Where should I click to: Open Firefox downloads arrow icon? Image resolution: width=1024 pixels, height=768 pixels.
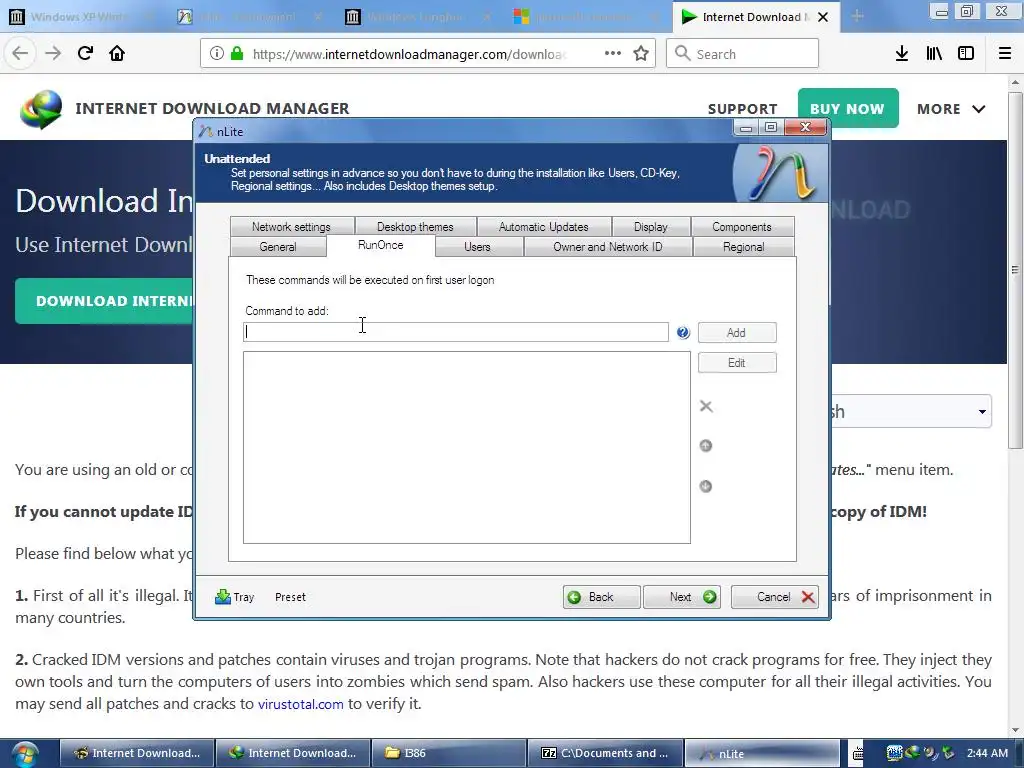tap(901, 54)
